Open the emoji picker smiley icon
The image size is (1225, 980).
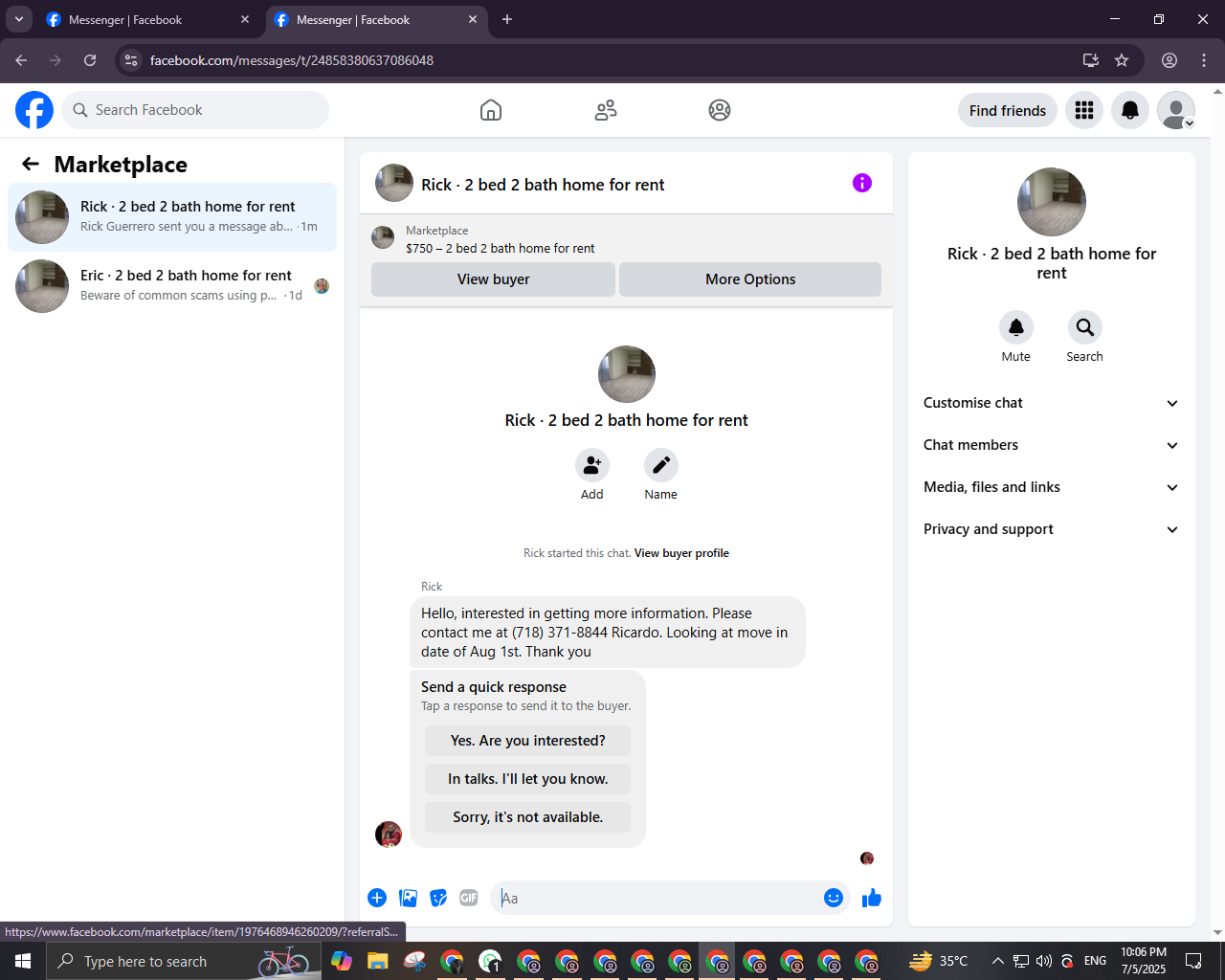click(x=834, y=898)
